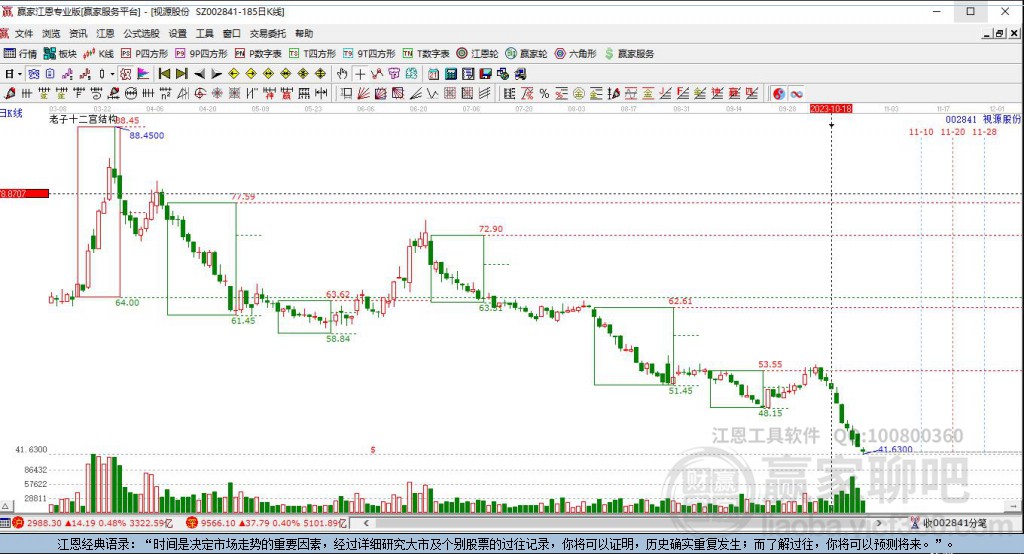This screenshot has width=1024, height=554.
Task: Click the calendar date icon
Action: tap(434, 74)
